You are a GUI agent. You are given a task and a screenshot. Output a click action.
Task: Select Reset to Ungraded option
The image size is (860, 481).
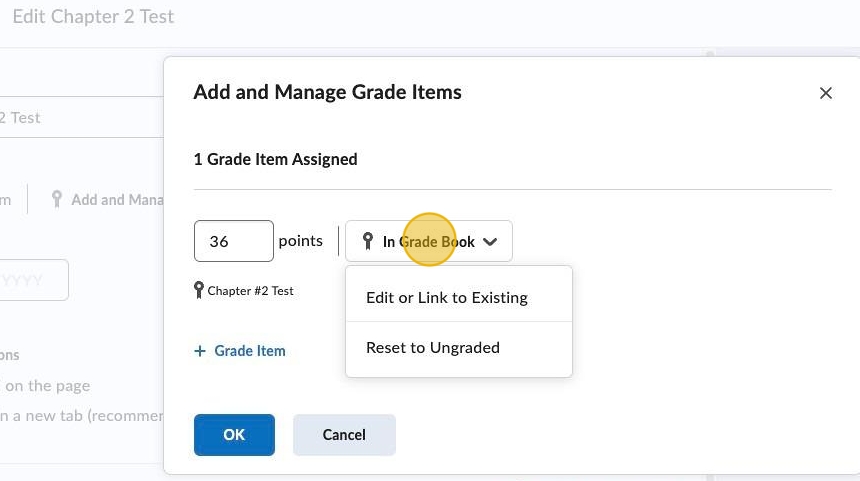click(x=433, y=348)
